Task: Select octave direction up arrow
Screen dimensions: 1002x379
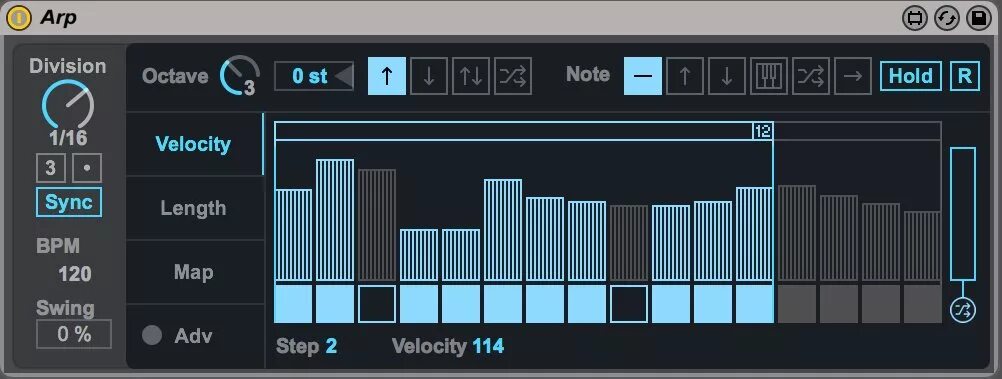Action: coord(387,76)
